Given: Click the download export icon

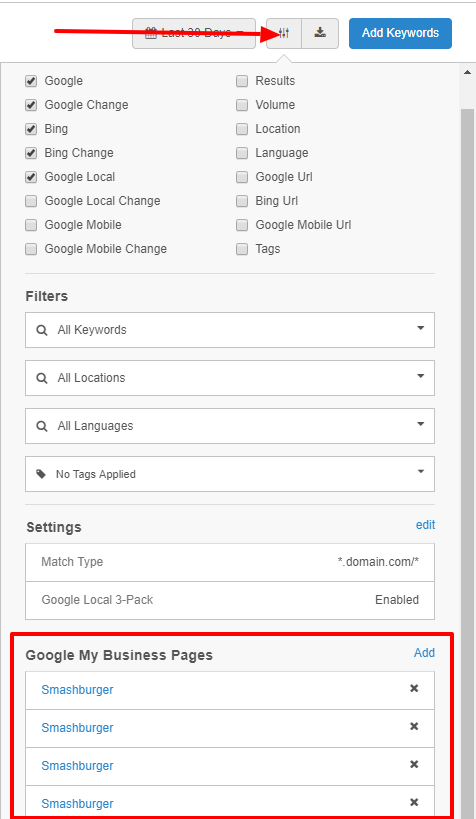Looking at the screenshot, I should [320, 33].
